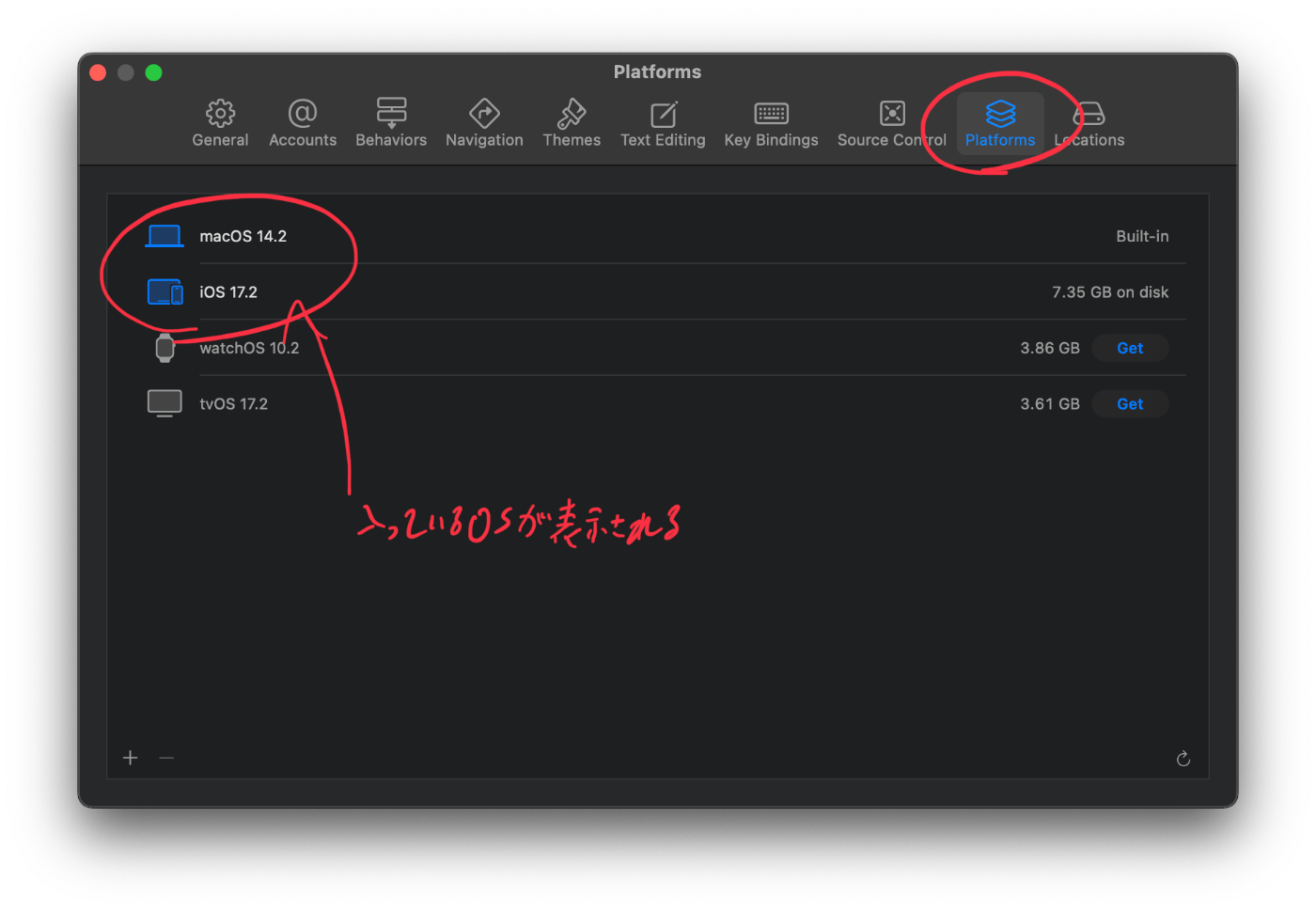
Task: Open the Key Bindings keyboard icon
Action: click(771, 114)
